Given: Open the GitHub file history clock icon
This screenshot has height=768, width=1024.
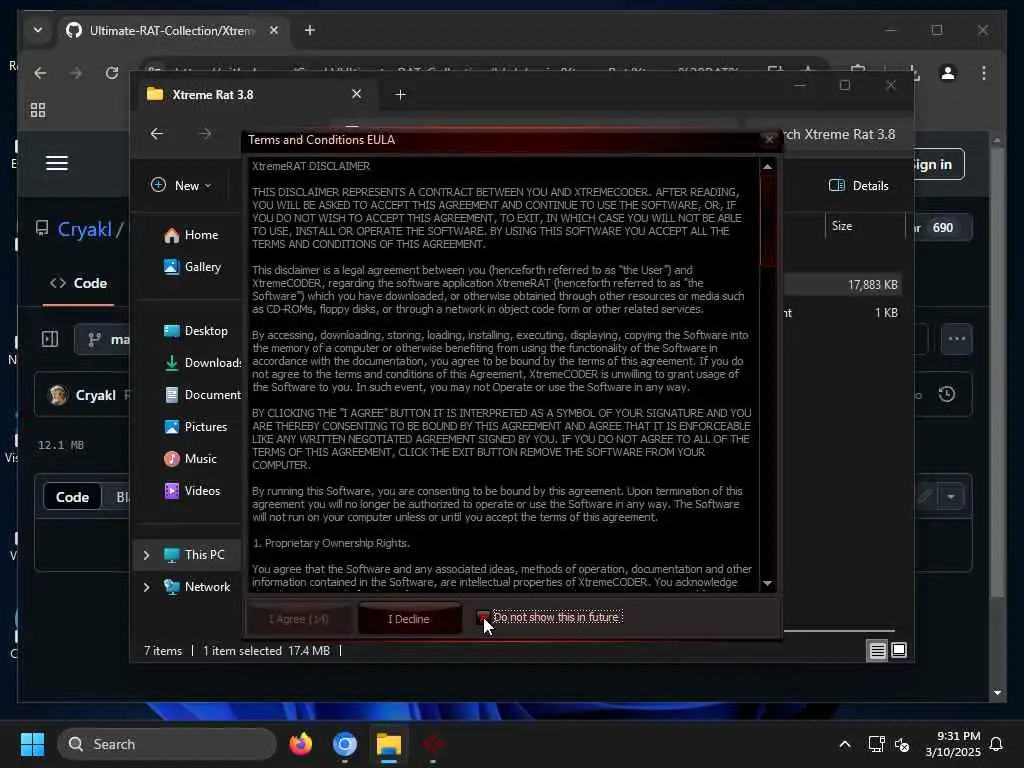Looking at the screenshot, I should pyautogui.click(x=947, y=394).
